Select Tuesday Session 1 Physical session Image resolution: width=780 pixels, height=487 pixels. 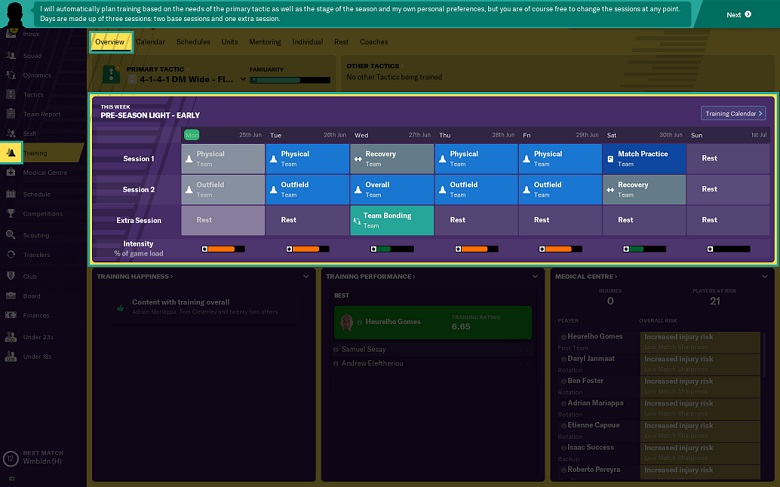click(x=307, y=159)
